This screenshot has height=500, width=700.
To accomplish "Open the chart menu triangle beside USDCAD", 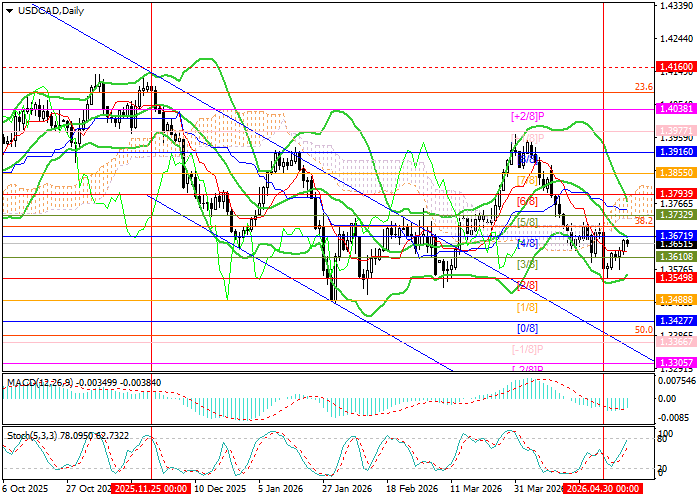I will 9,11.
